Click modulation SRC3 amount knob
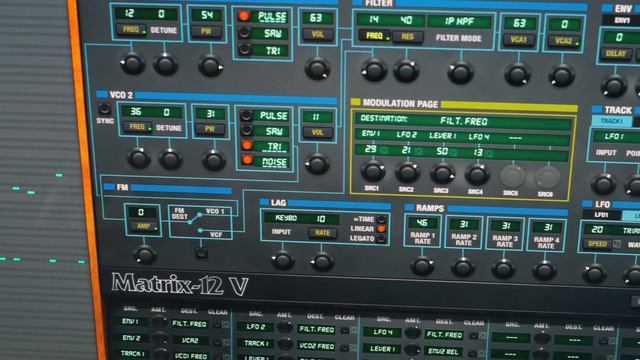 442,173
